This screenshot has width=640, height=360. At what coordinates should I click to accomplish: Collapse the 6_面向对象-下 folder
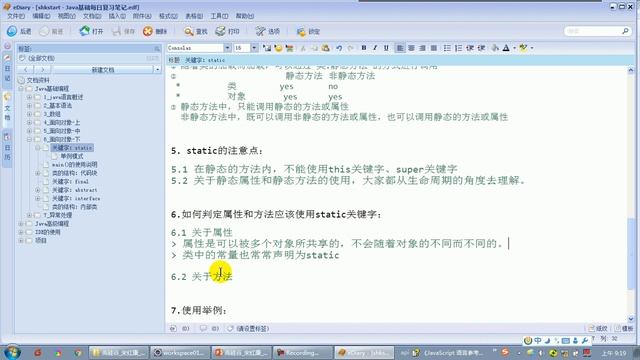tap(29, 139)
